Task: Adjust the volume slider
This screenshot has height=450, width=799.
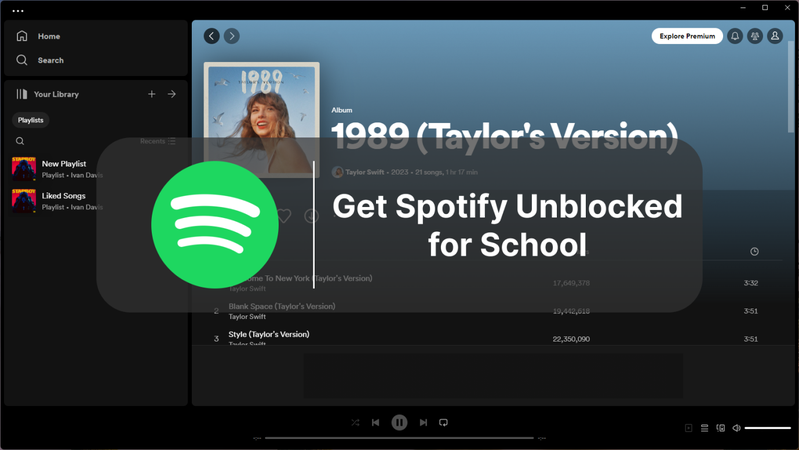Action: (x=767, y=428)
